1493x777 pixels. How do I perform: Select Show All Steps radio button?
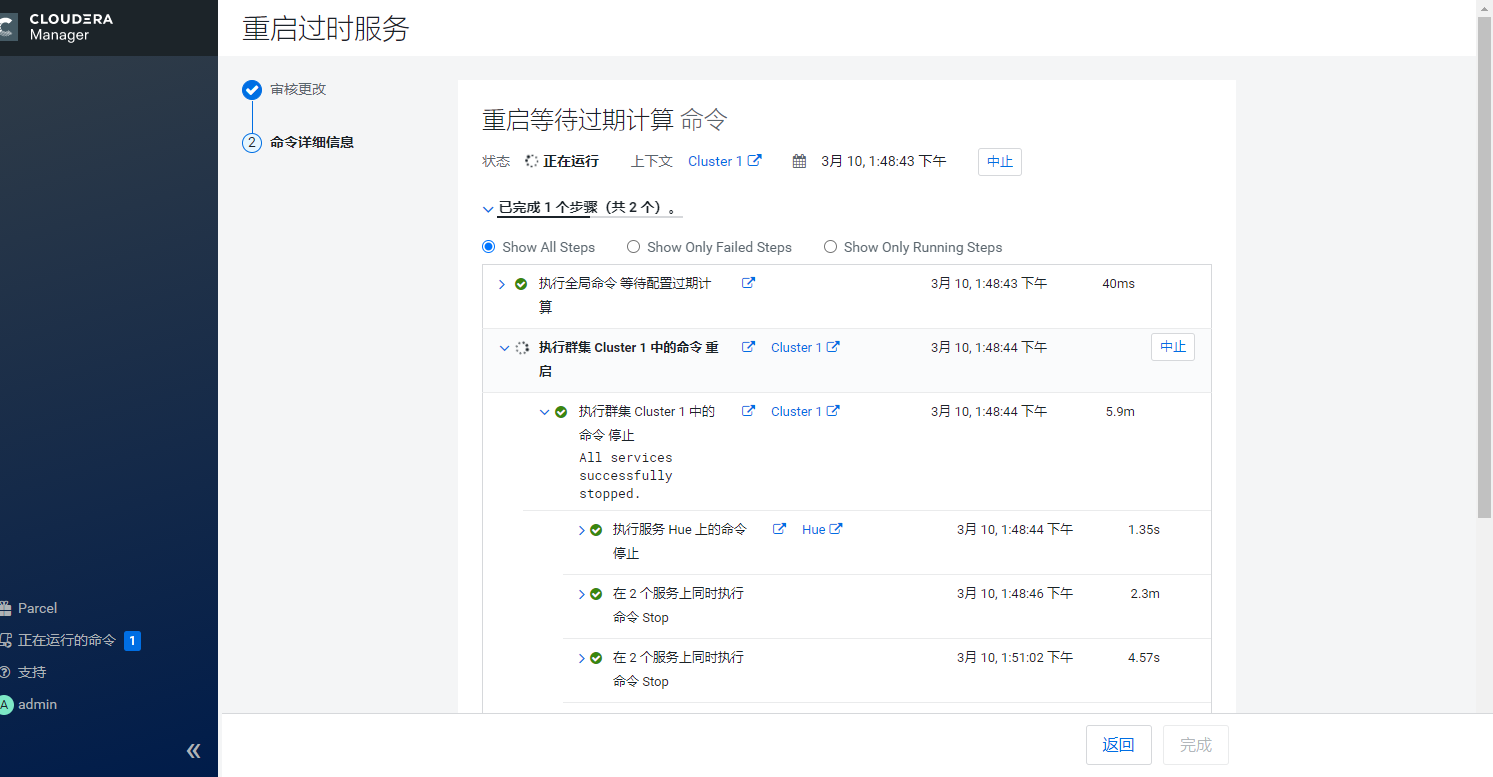click(x=489, y=246)
